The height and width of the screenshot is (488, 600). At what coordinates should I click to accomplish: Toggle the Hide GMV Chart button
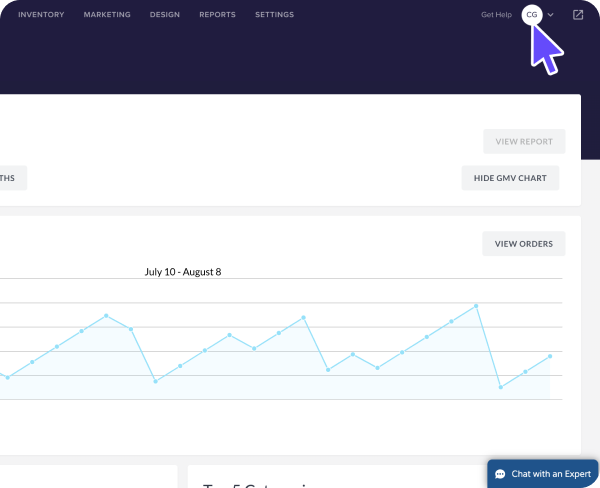[x=510, y=178]
